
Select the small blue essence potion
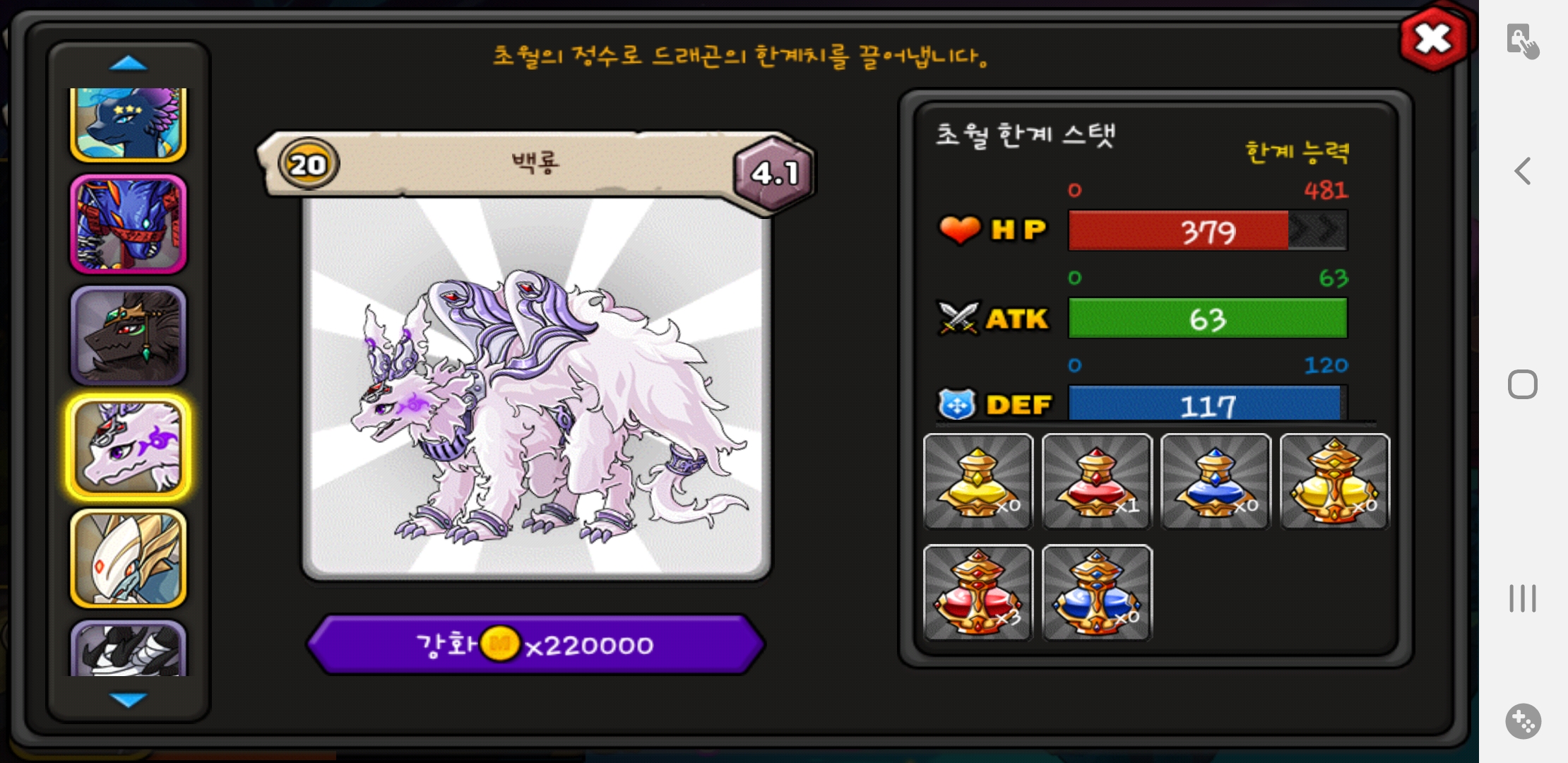[x=1216, y=482]
